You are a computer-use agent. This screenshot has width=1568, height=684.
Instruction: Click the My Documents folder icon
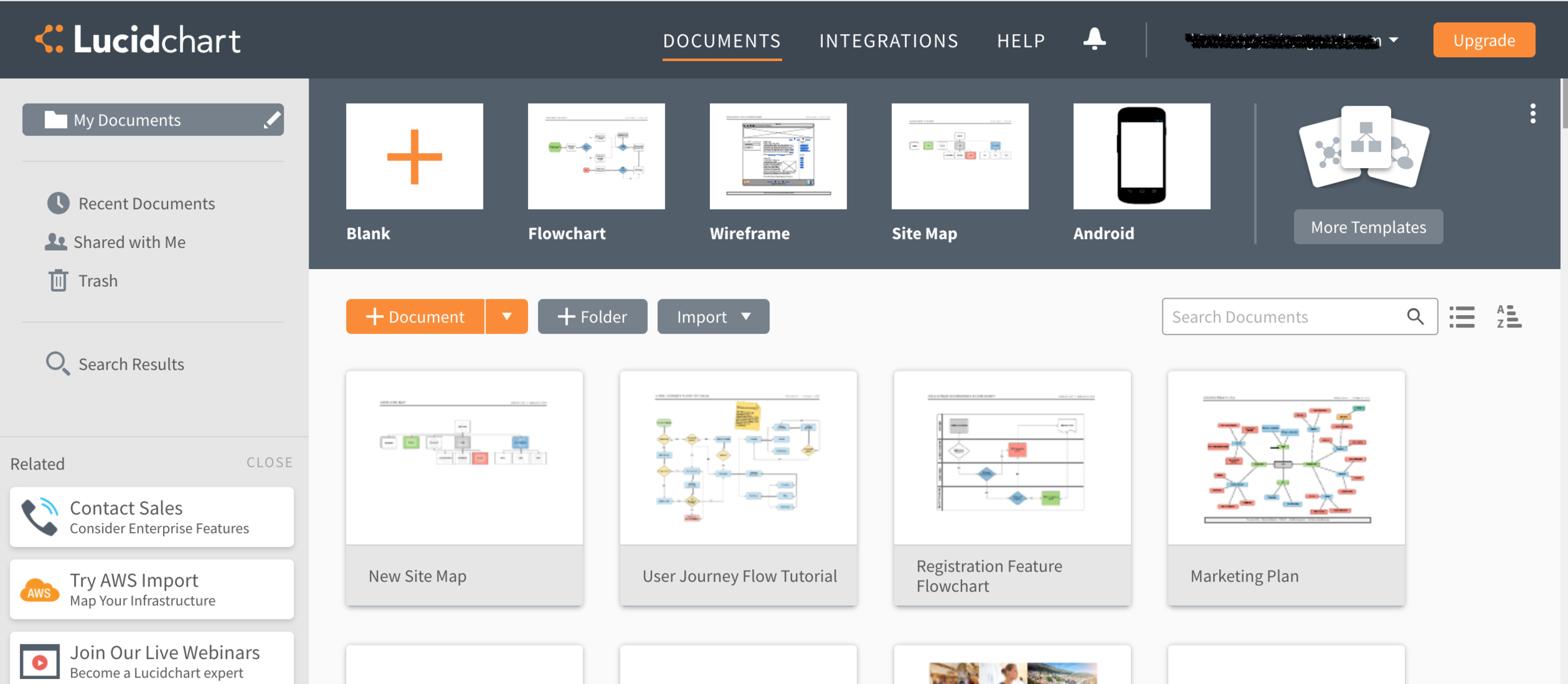(56, 119)
